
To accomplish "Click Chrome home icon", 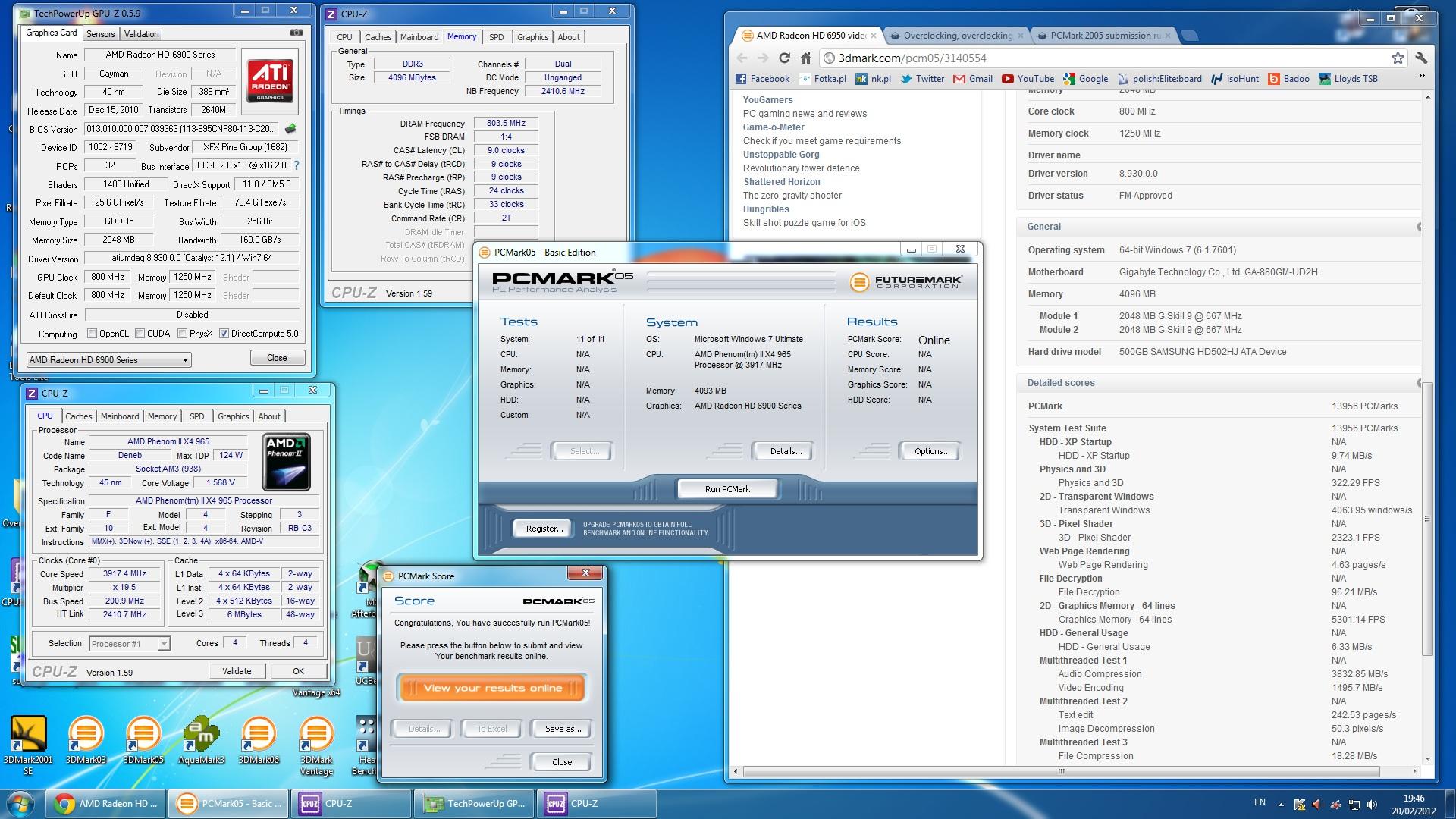I will click(805, 58).
